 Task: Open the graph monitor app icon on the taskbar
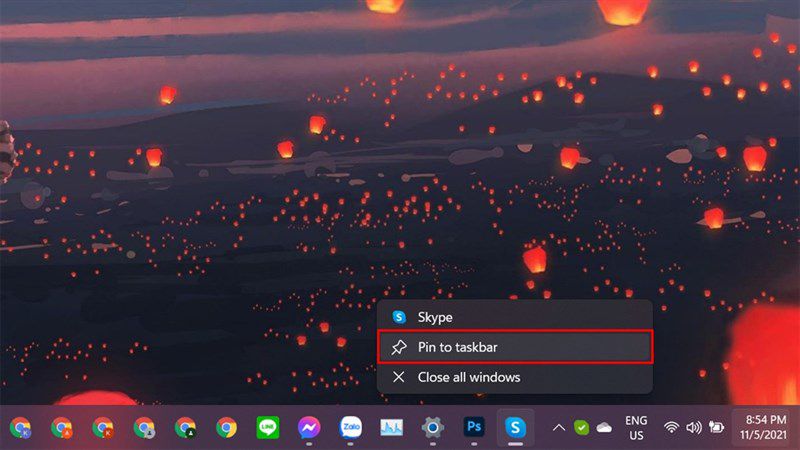391,428
